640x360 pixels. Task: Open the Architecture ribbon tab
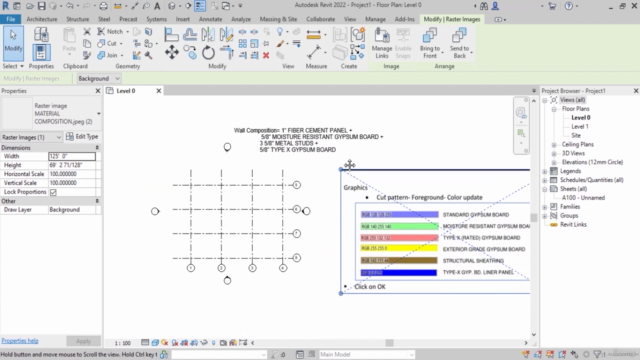[42, 19]
